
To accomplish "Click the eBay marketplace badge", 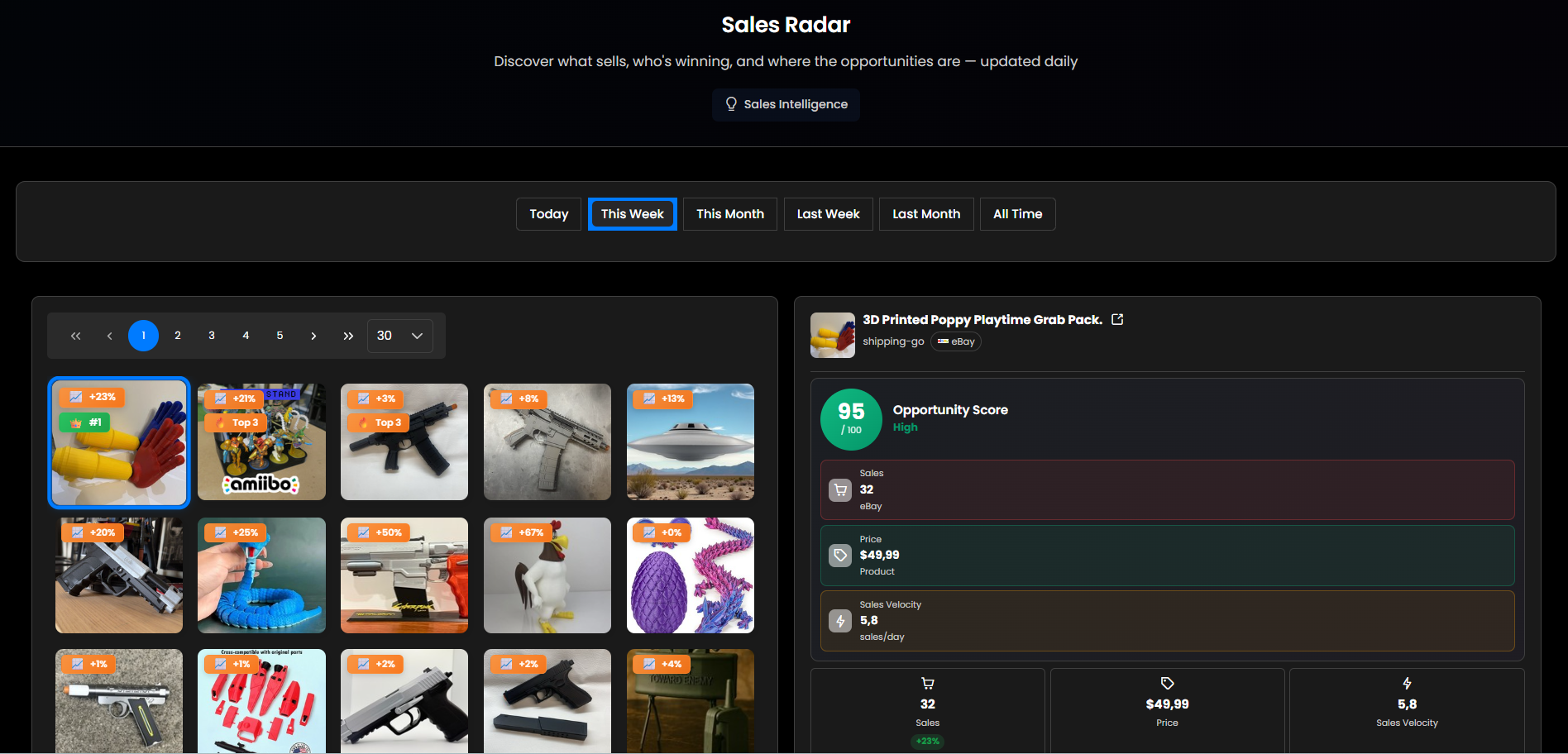I will [956, 341].
